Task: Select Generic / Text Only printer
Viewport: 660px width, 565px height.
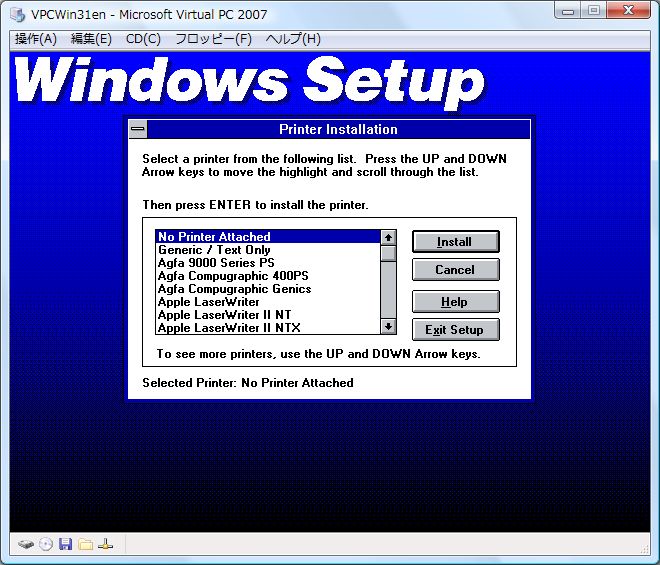Action: pyautogui.click(x=268, y=250)
